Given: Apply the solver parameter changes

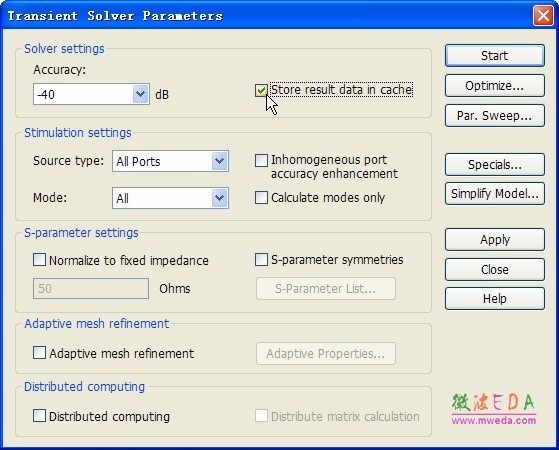Looking at the screenshot, I should pyautogui.click(x=494, y=240).
